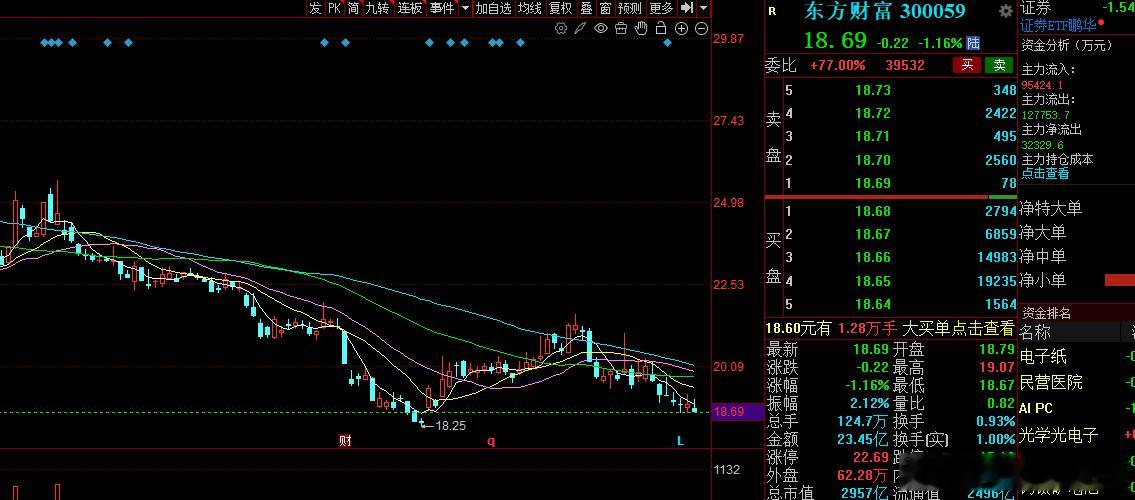The image size is (1135, 500).
Task: Click the R marker icon beside stock name
Action: 772,11
